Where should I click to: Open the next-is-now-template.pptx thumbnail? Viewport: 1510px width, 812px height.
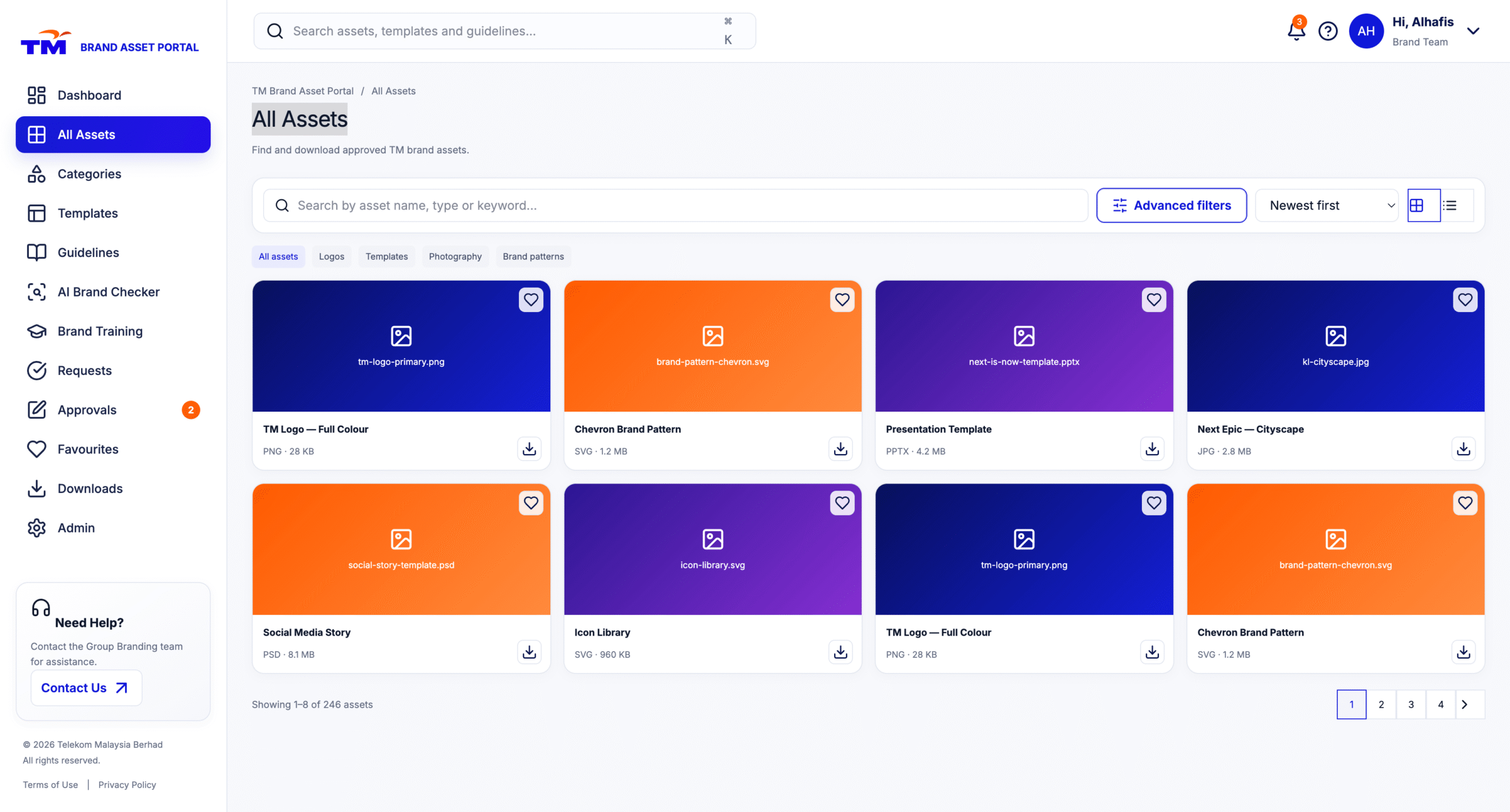pos(1024,346)
